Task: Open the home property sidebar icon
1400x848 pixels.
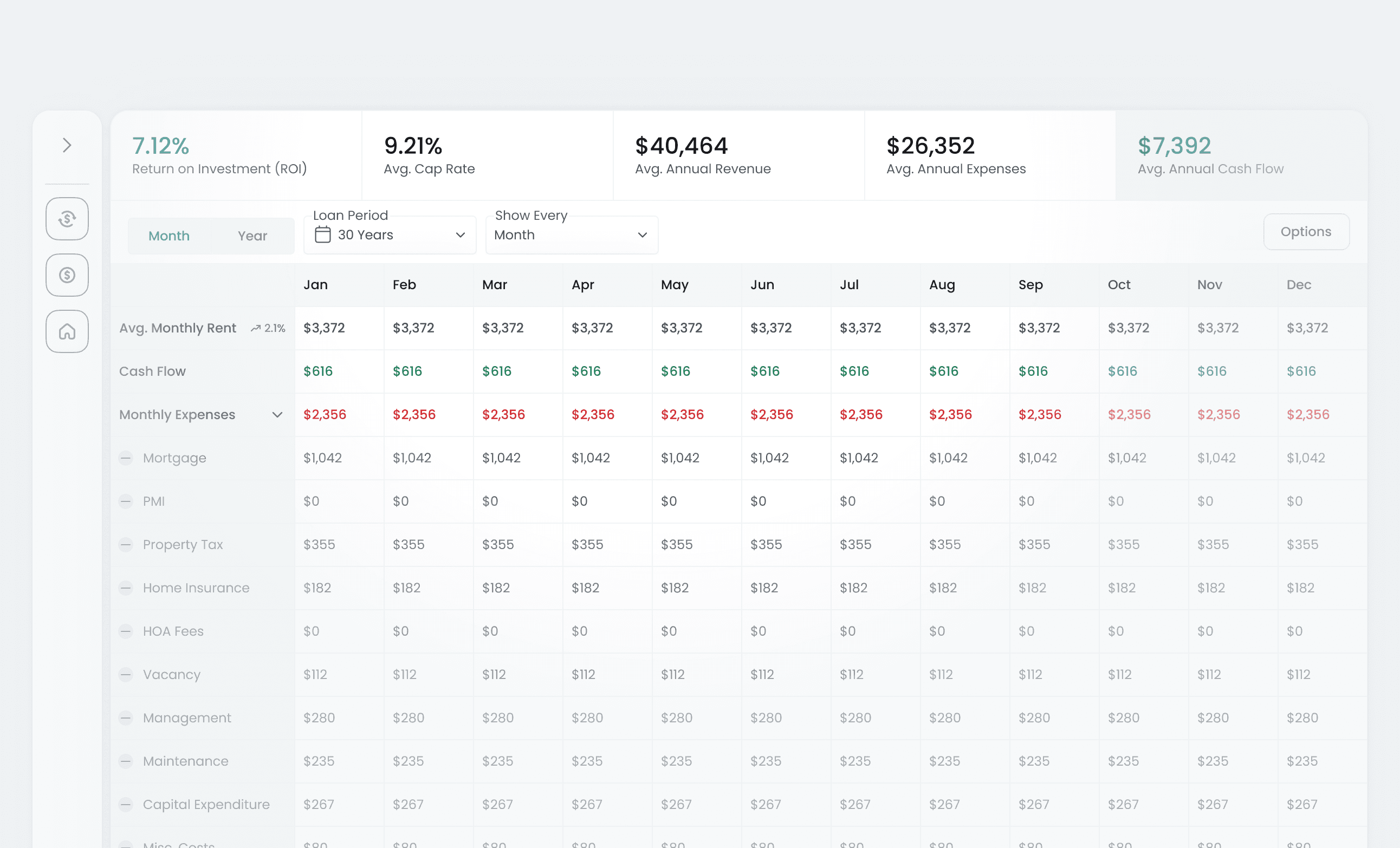Action: [x=67, y=331]
